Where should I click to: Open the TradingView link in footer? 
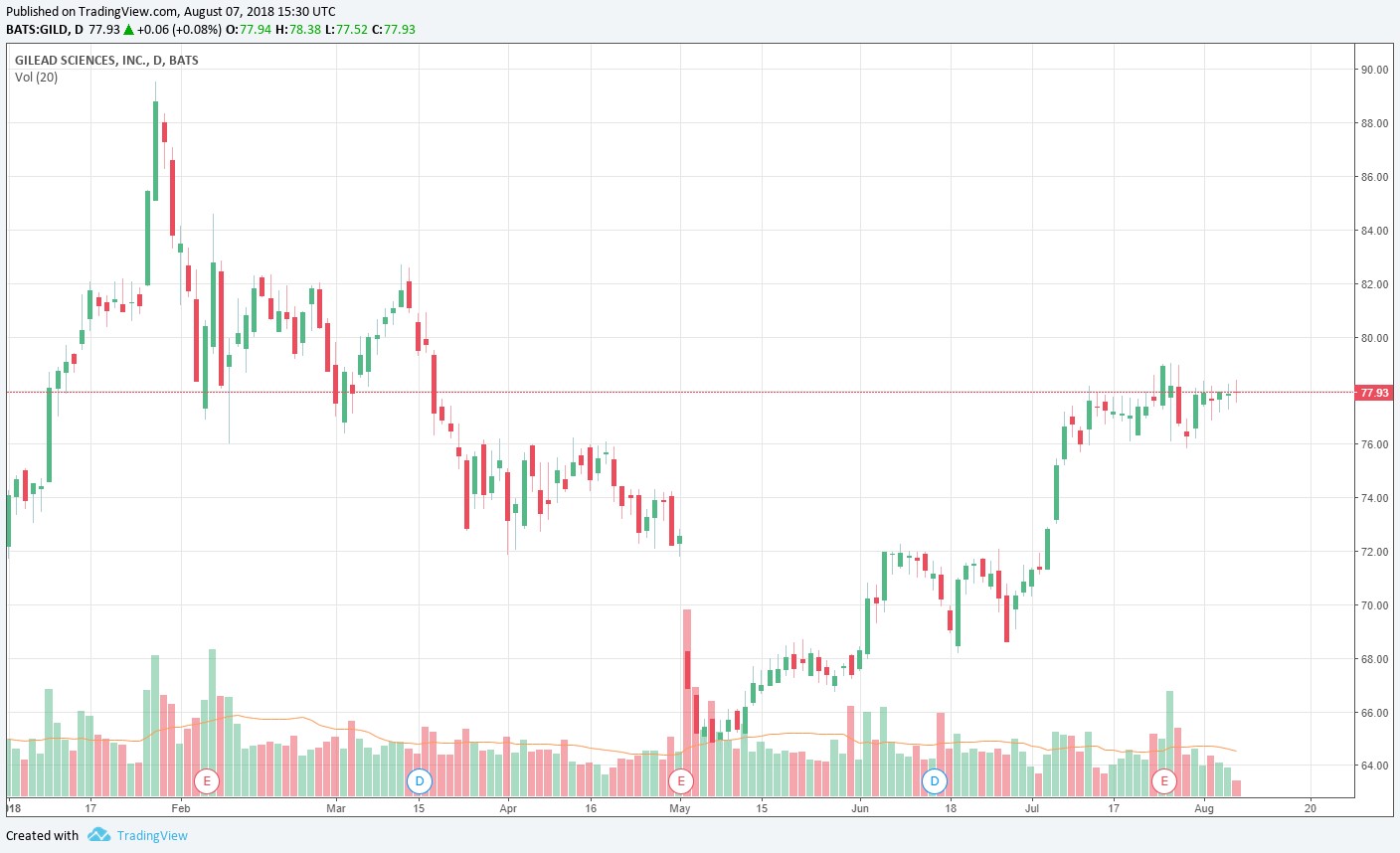pos(152,835)
